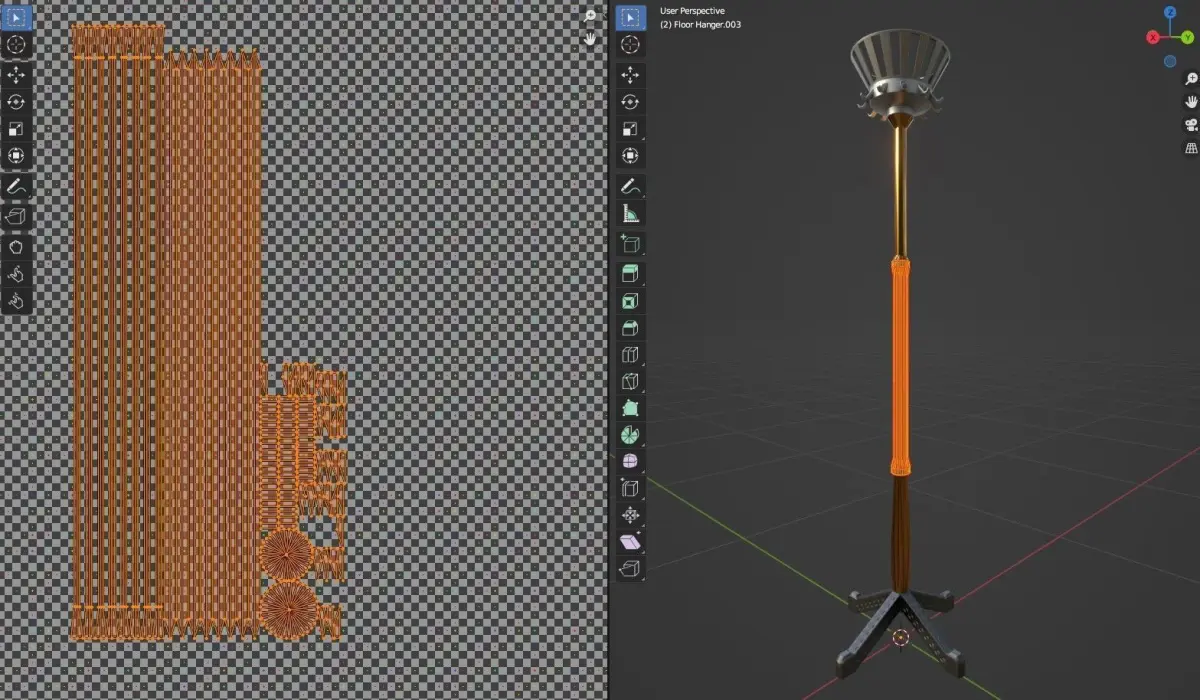Select the Annotate tool in the UV editor
The height and width of the screenshot is (700, 1200).
pyautogui.click(x=17, y=187)
